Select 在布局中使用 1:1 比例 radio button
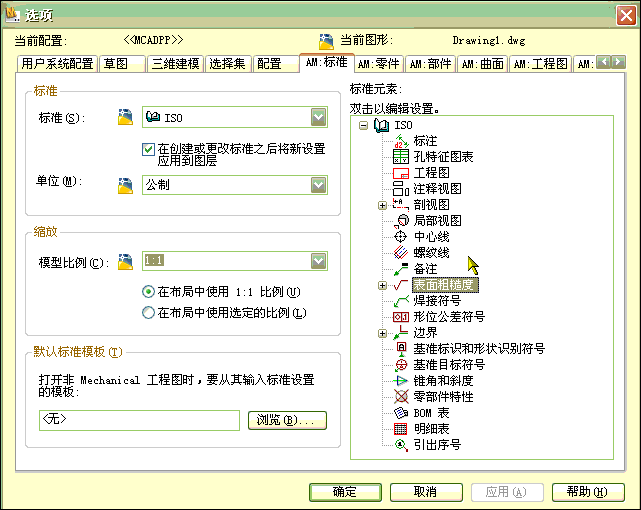The width and height of the screenshot is (641, 510). [148, 292]
